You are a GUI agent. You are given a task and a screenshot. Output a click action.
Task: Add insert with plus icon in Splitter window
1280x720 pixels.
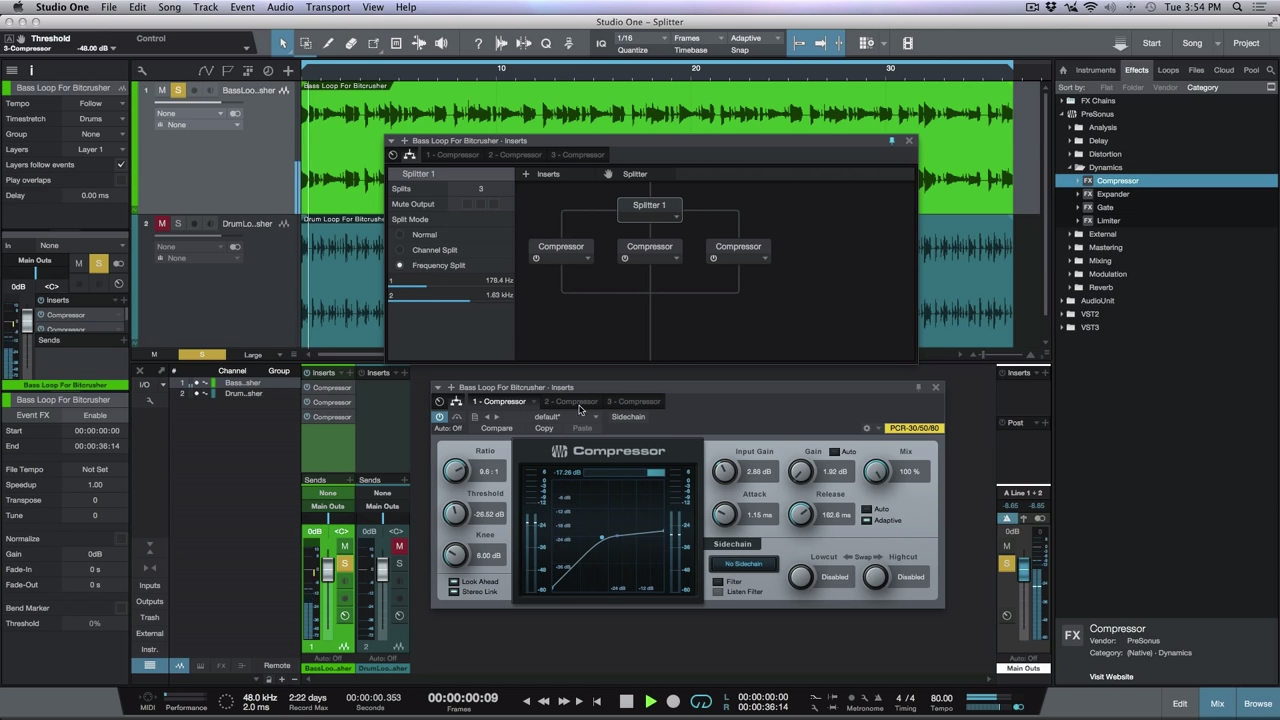pos(526,174)
